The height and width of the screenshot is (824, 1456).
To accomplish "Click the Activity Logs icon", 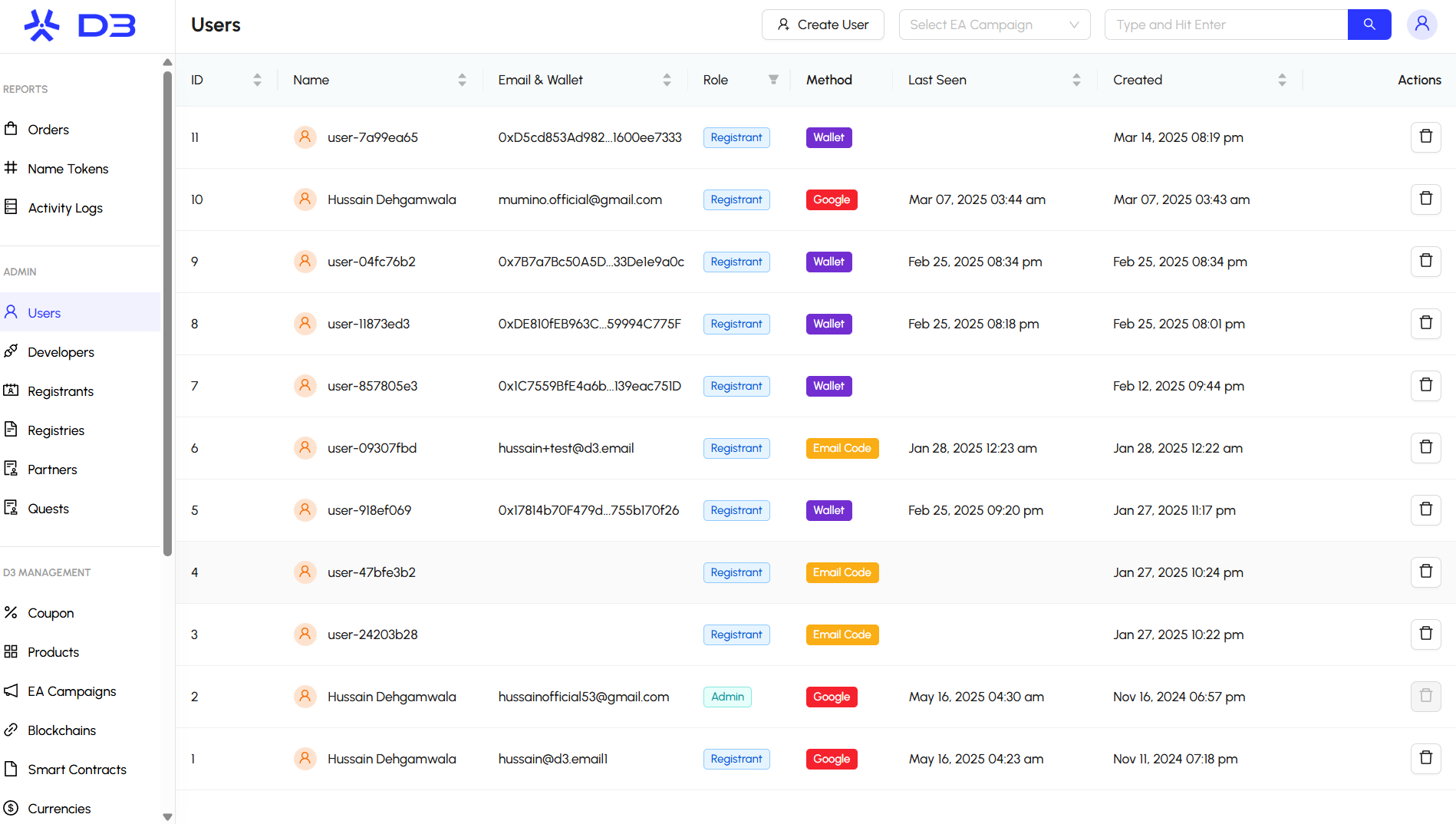I will tap(11, 207).
